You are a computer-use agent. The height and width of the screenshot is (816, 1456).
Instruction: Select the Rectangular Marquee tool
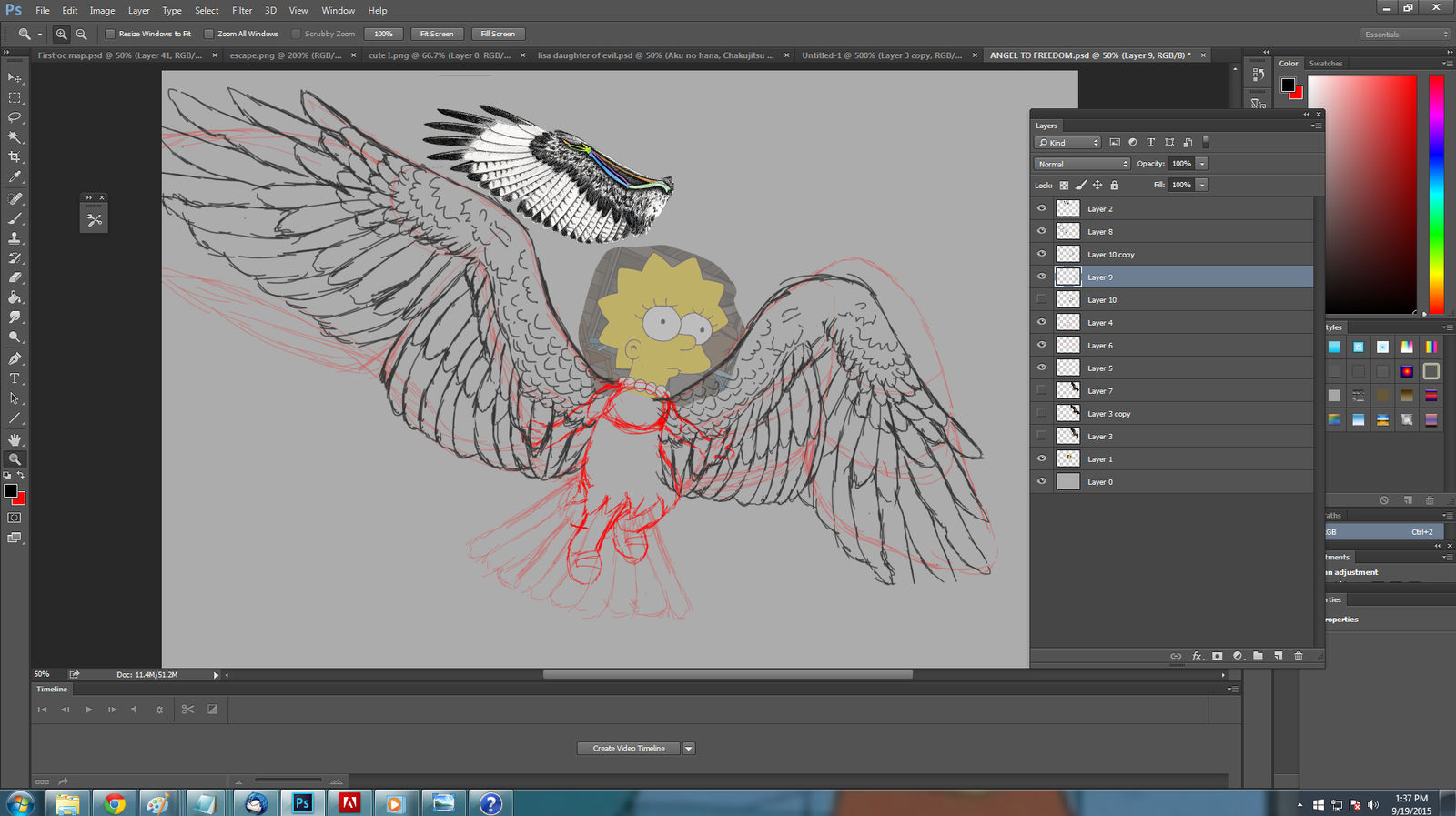(x=15, y=98)
